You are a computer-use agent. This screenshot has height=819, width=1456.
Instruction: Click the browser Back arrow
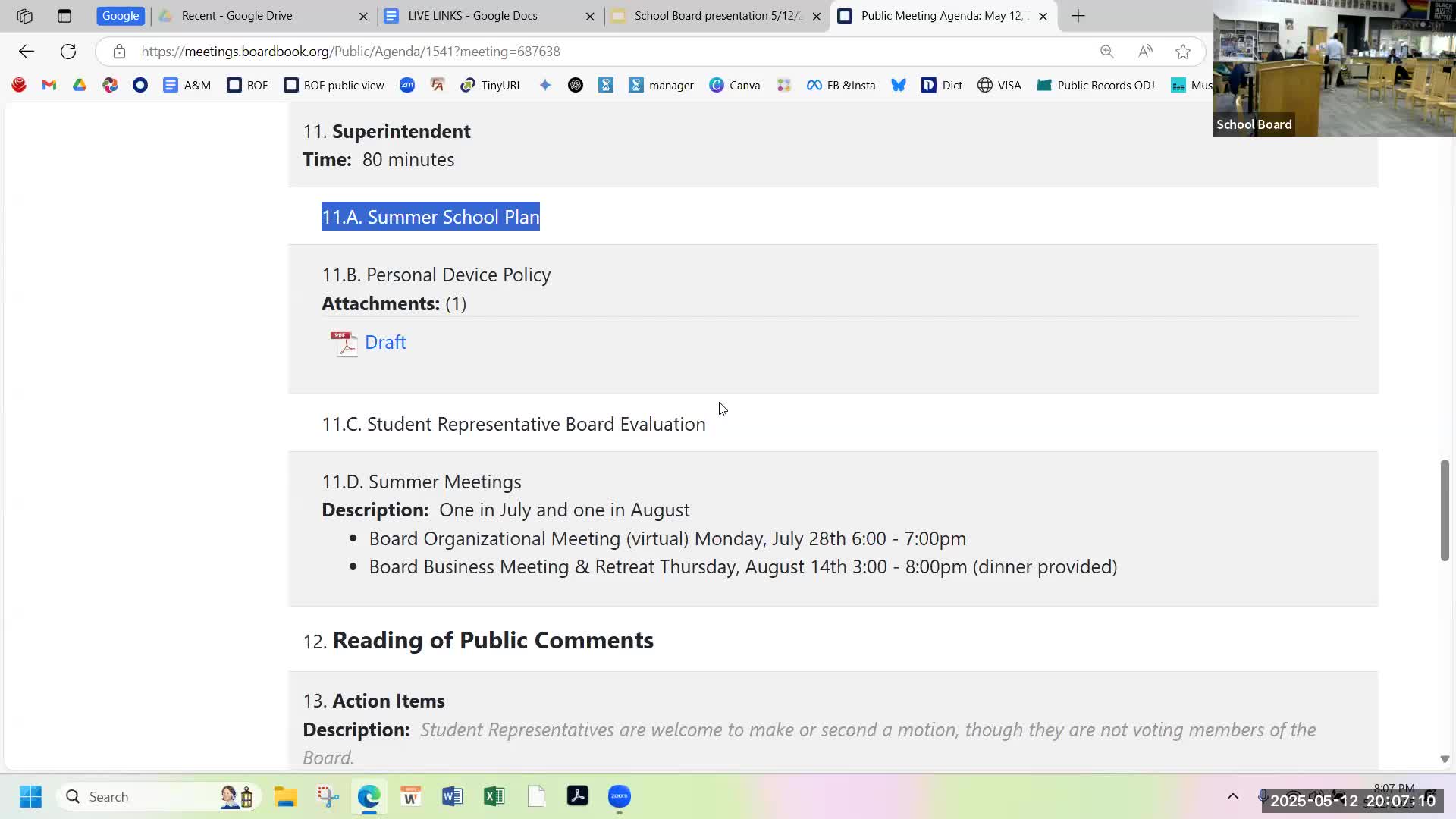point(27,52)
